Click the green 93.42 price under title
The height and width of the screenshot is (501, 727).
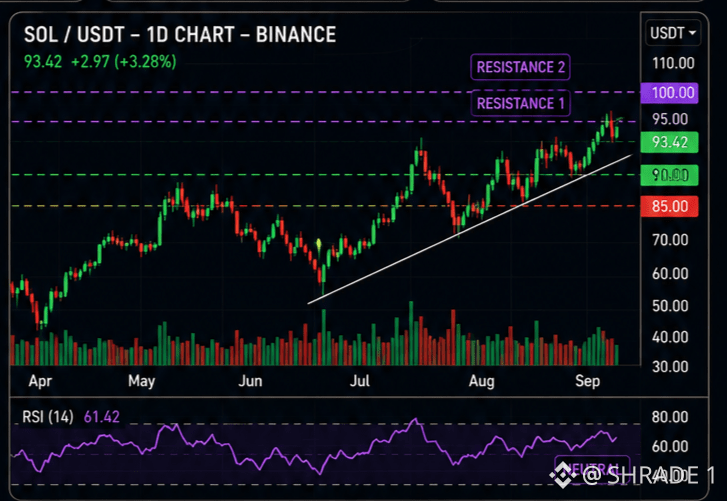pyautogui.click(x=43, y=61)
